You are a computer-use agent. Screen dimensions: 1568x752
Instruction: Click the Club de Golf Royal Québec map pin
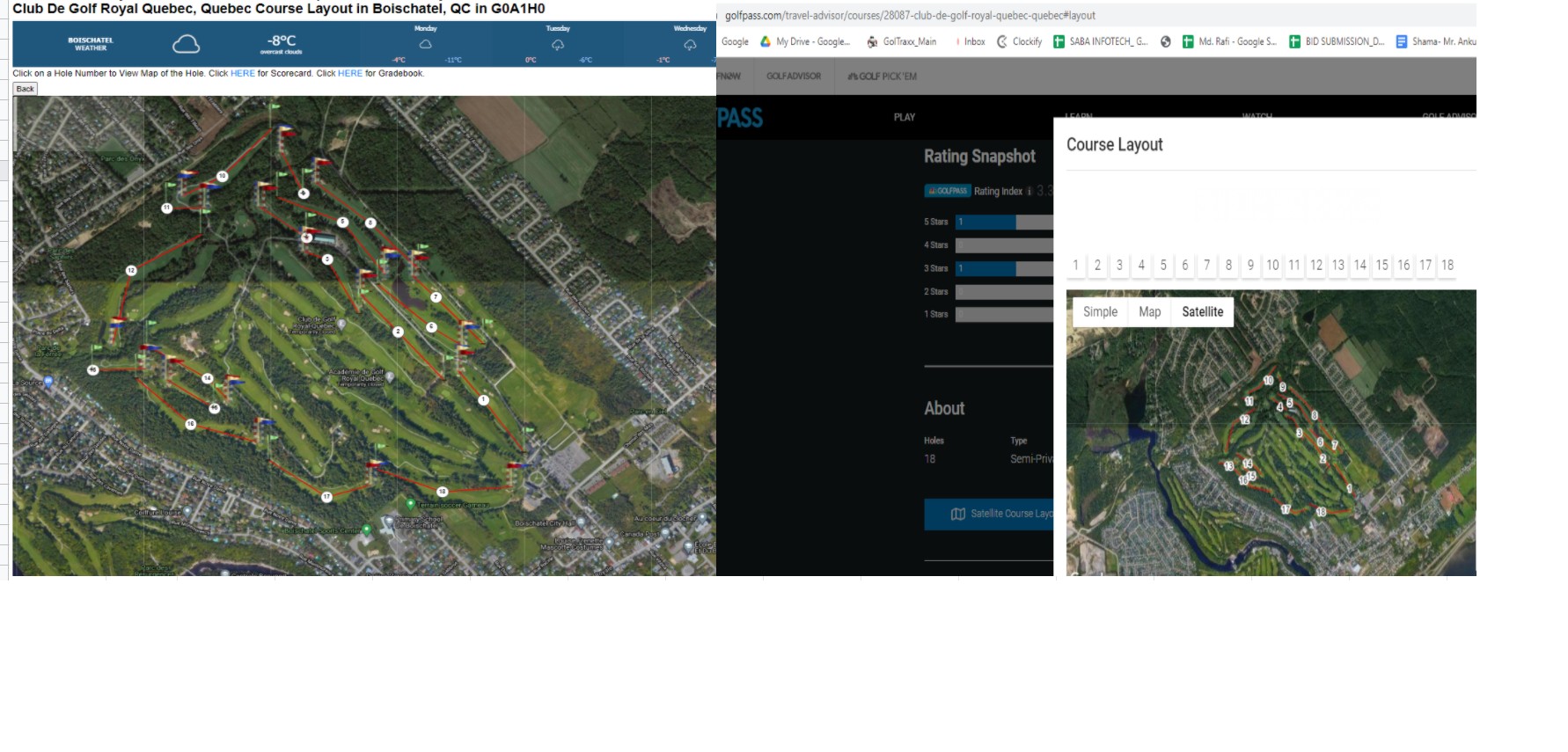pos(341,324)
